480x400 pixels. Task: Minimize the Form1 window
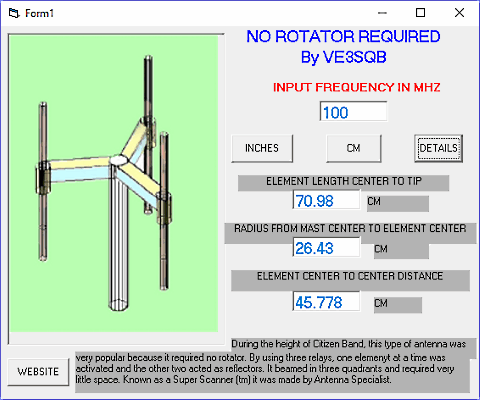[x=382, y=13]
